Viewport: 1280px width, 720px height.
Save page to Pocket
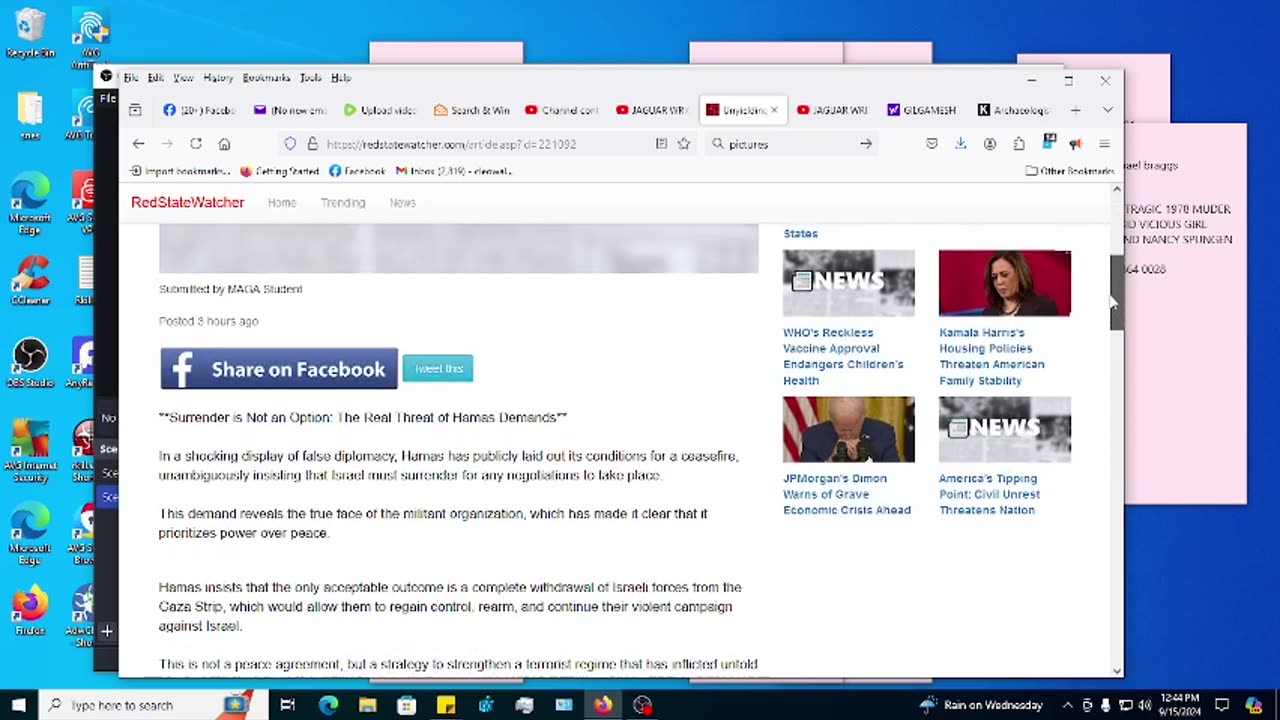point(932,144)
